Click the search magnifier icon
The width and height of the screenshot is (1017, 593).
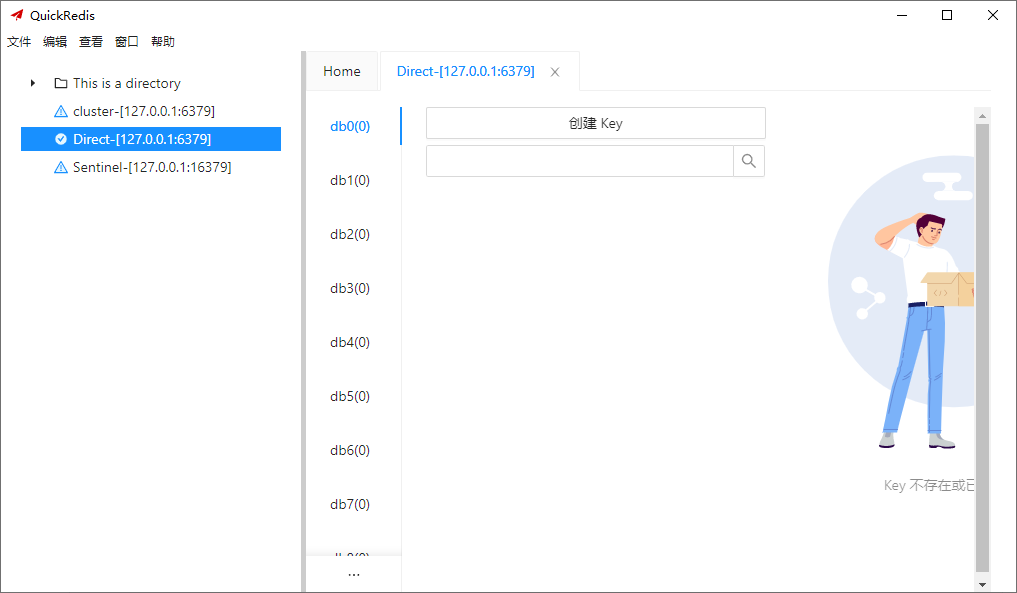coord(749,161)
